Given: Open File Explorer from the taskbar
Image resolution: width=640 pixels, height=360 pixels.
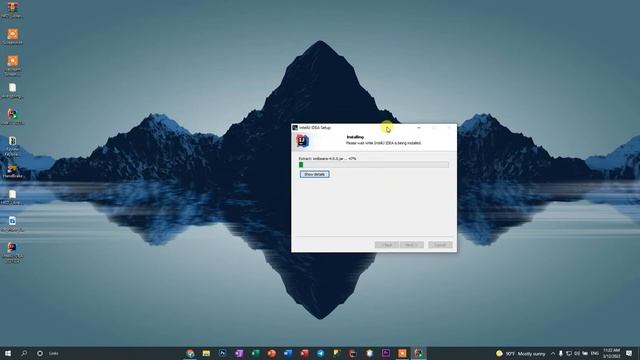Looking at the screenshot, I should pos(206,353).
